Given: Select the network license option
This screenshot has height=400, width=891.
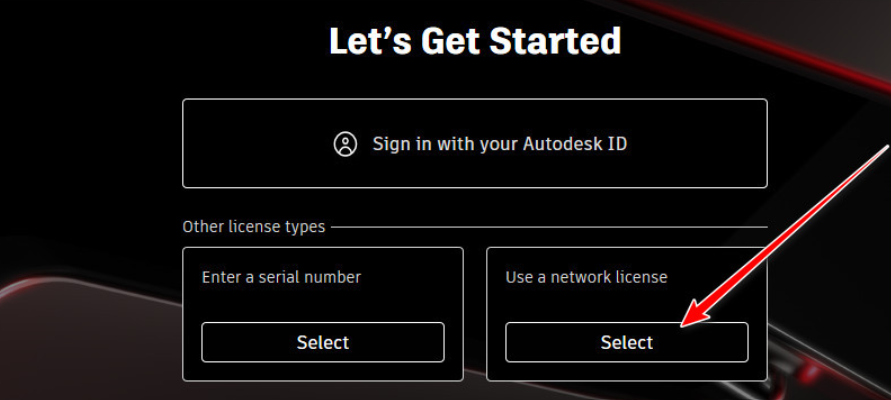Looking at the screenshot, I should pyautogui.click(x=626, y=342).
